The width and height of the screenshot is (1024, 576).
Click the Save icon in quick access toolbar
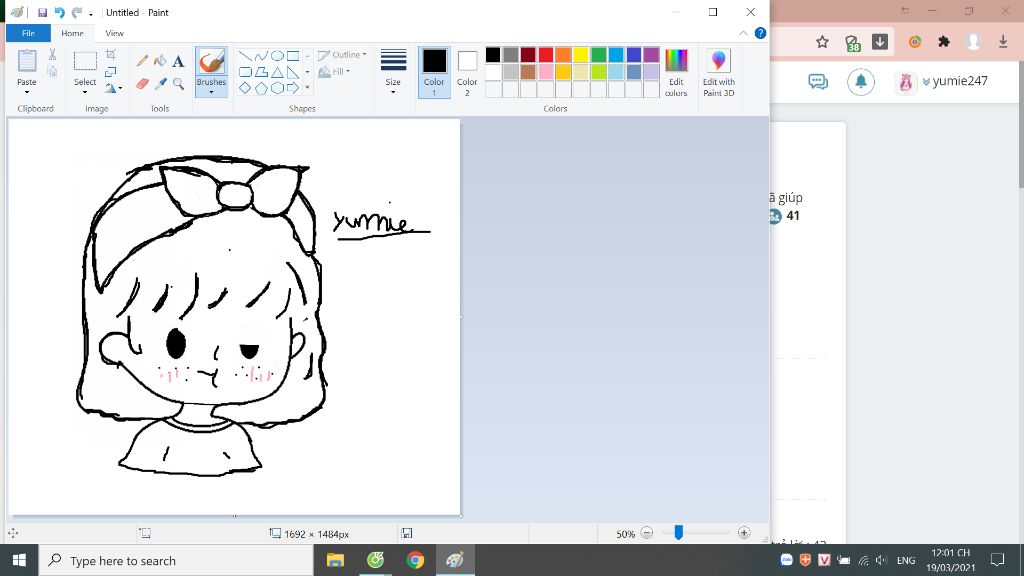pyautogui.click(x=42, y=12)
